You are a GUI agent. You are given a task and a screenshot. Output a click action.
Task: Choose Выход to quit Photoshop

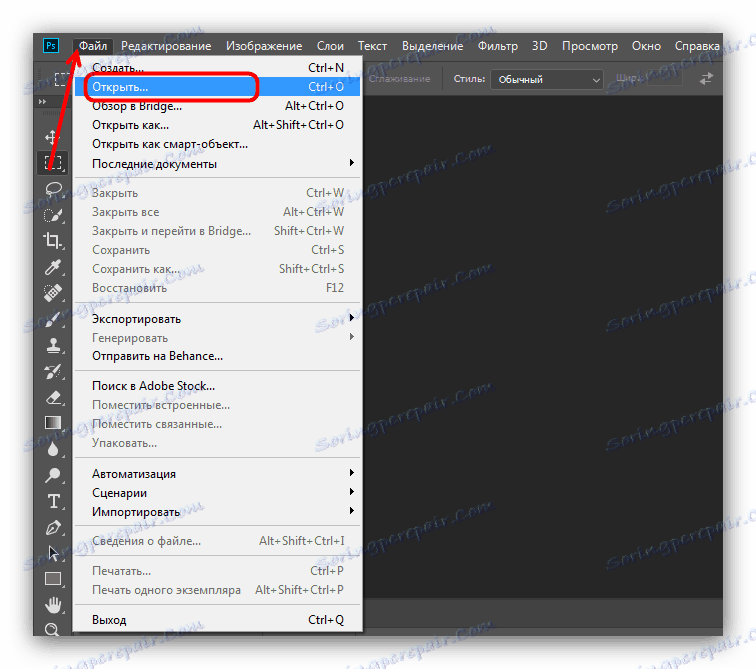point(218,620)
